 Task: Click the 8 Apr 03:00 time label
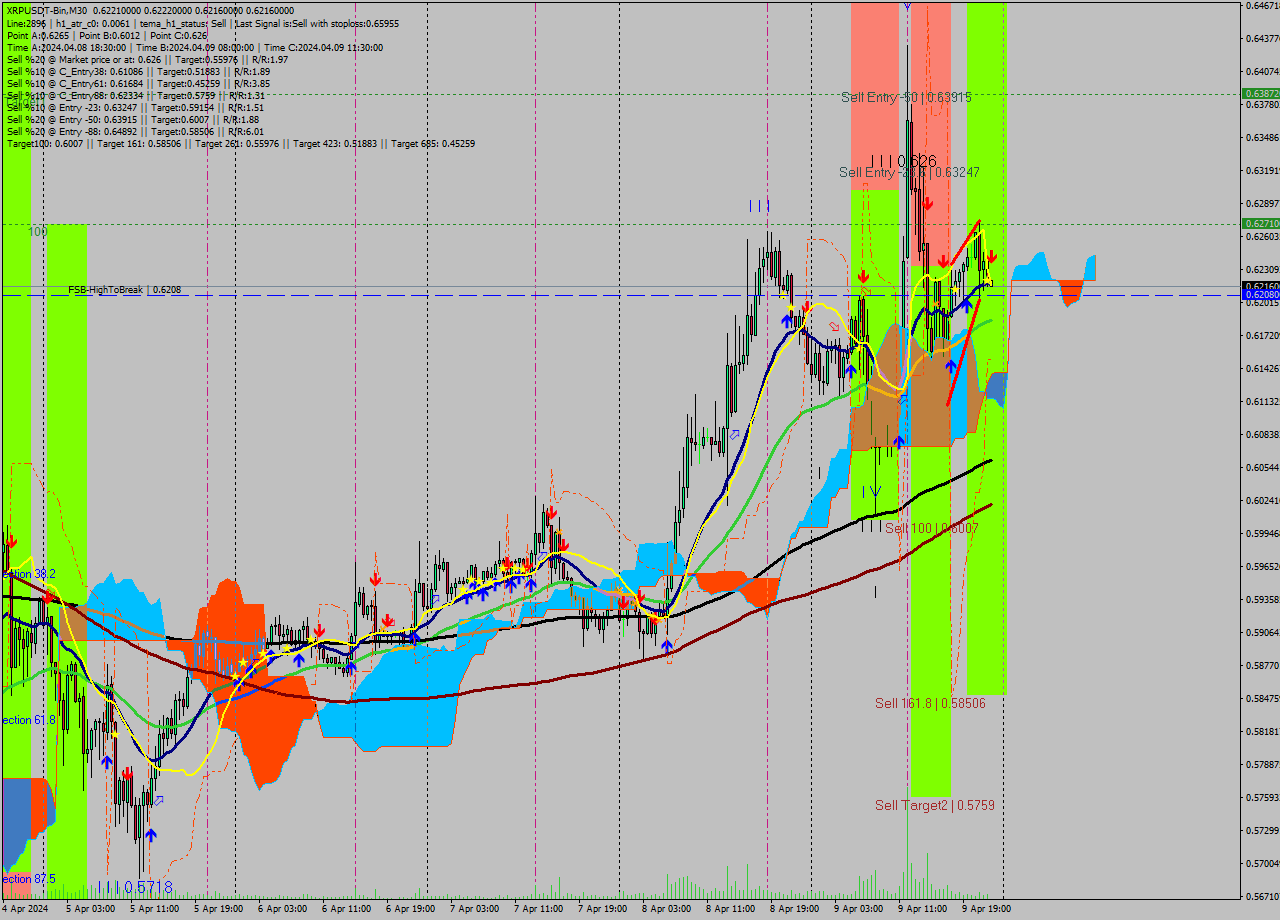(666, 909)
